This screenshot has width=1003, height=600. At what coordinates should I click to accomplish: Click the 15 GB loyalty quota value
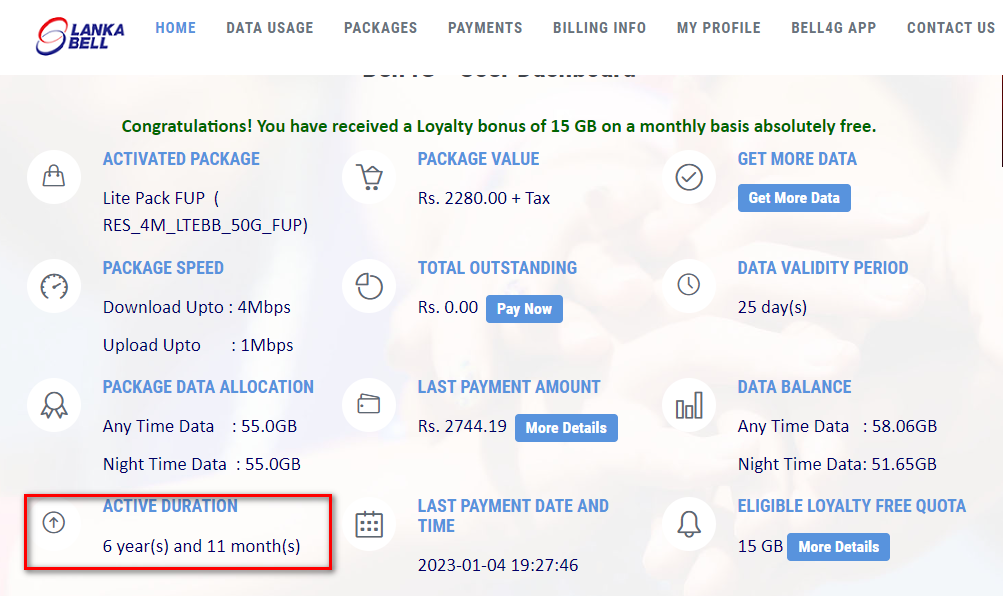[760, 546]
